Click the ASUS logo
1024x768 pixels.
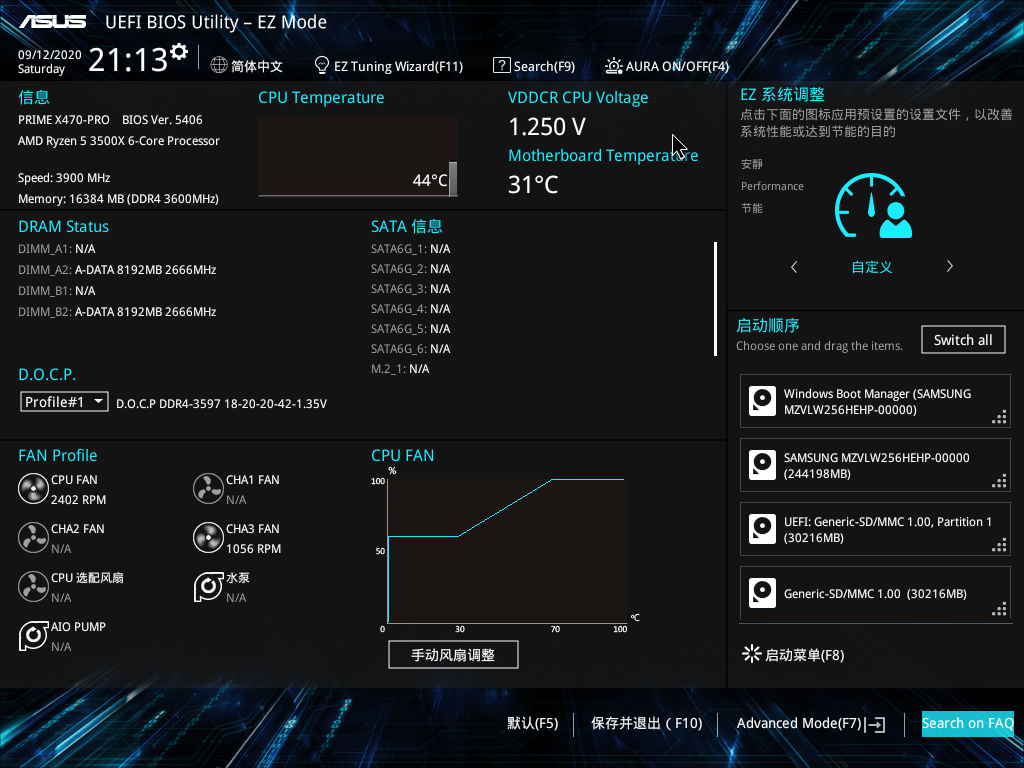coord(53,22)
